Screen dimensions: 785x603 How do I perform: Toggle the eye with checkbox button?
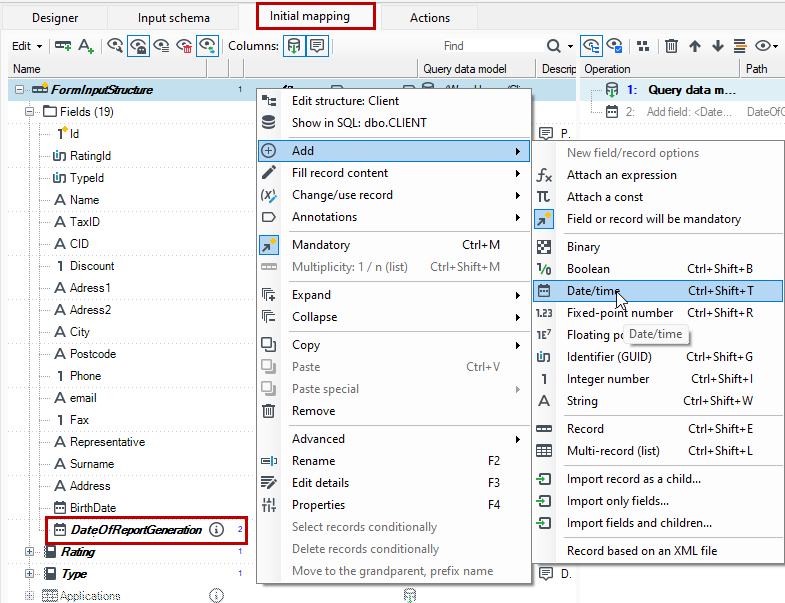[614, 46]
